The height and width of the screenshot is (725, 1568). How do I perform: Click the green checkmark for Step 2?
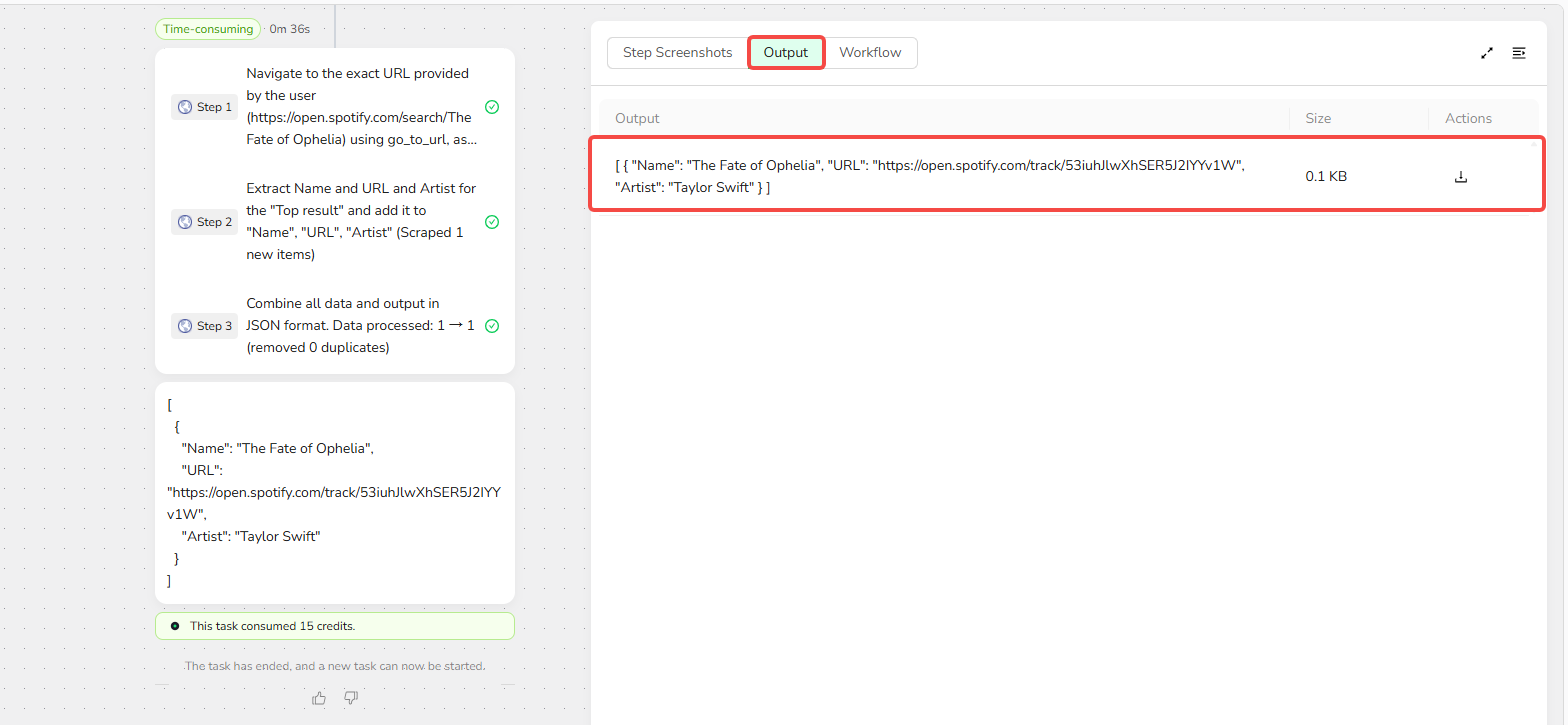[492, 222]
